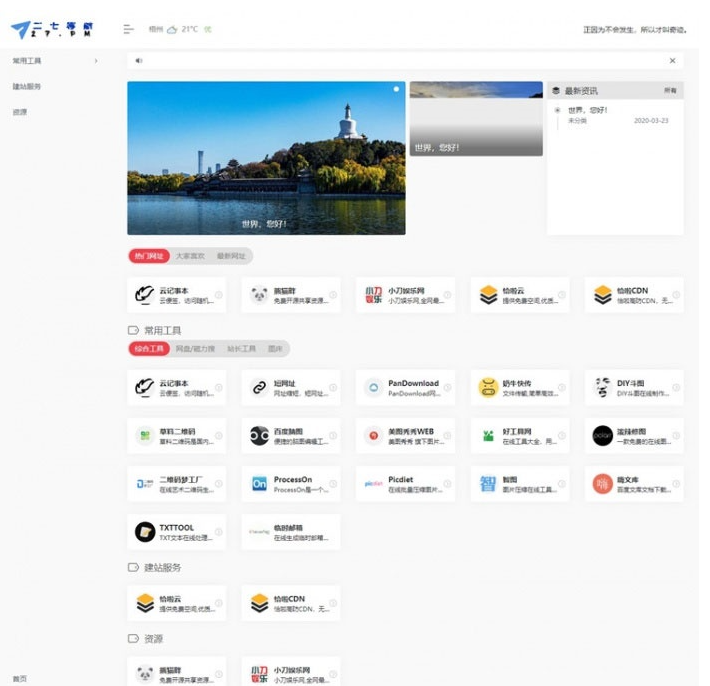Open 小刀娱乐网 card under 资源 section
Screen dimensions: 710x686
(x=291, y=672)
